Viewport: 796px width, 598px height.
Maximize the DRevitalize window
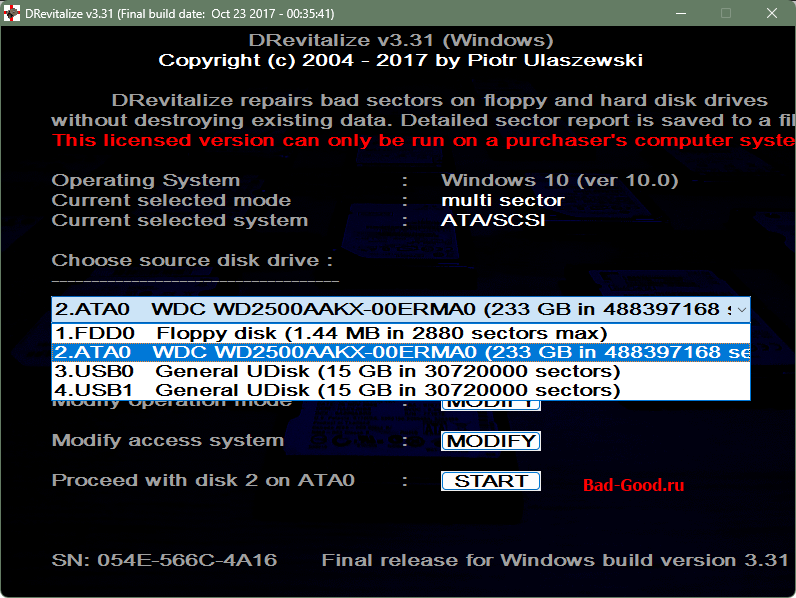(726, 13)
